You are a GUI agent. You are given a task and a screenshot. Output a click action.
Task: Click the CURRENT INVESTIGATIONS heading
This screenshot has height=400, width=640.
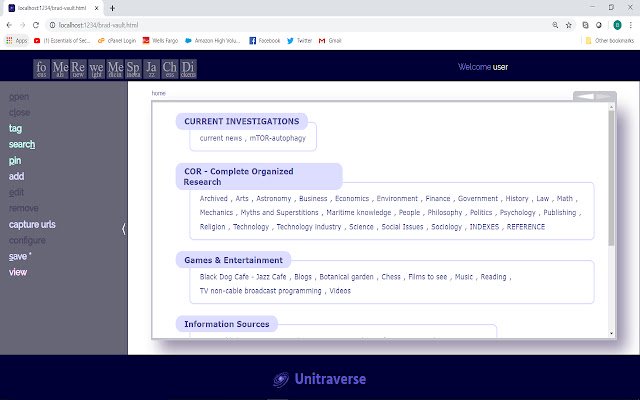(x=242, y=121)
